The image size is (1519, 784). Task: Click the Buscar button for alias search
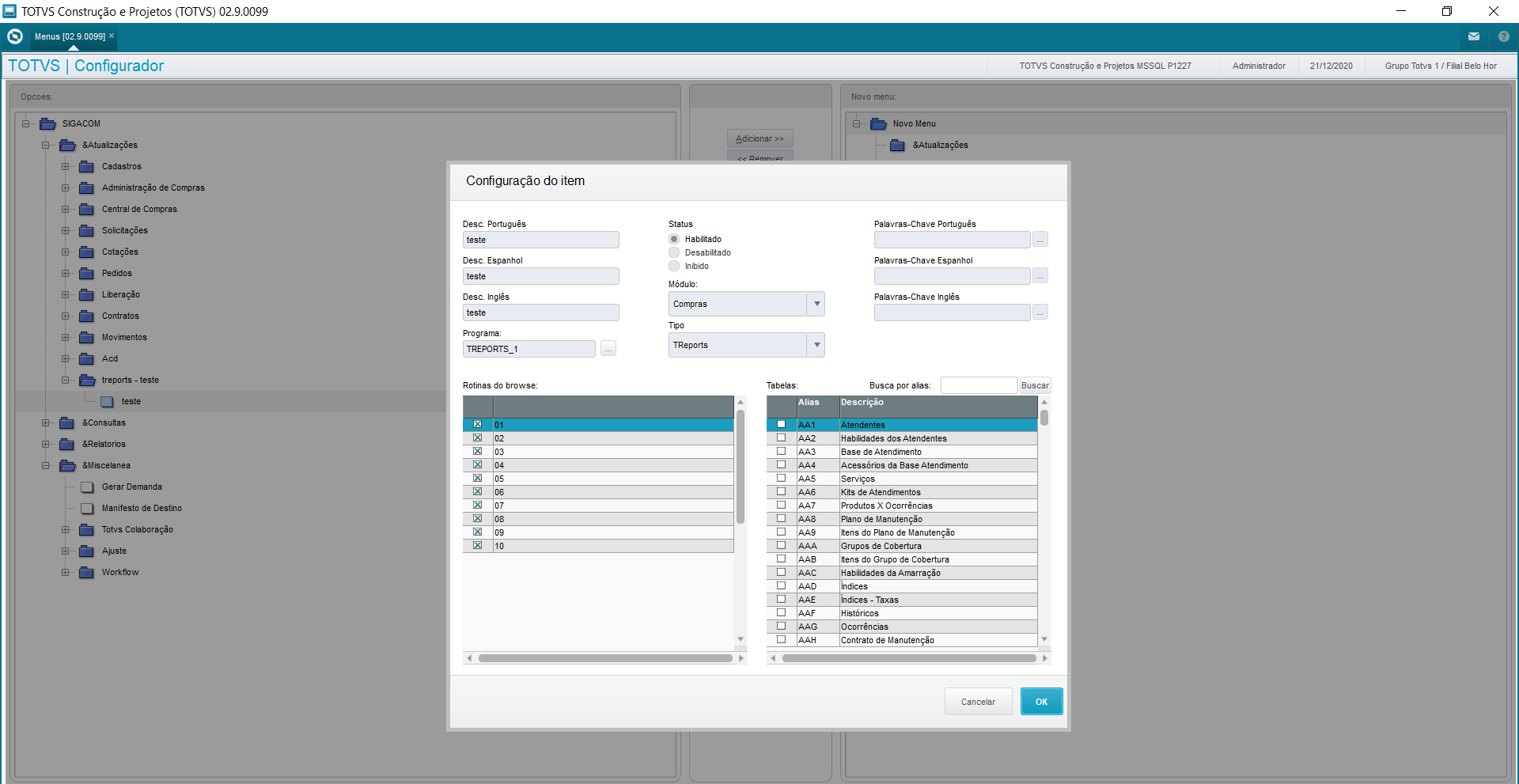[x=1035, y=385]
